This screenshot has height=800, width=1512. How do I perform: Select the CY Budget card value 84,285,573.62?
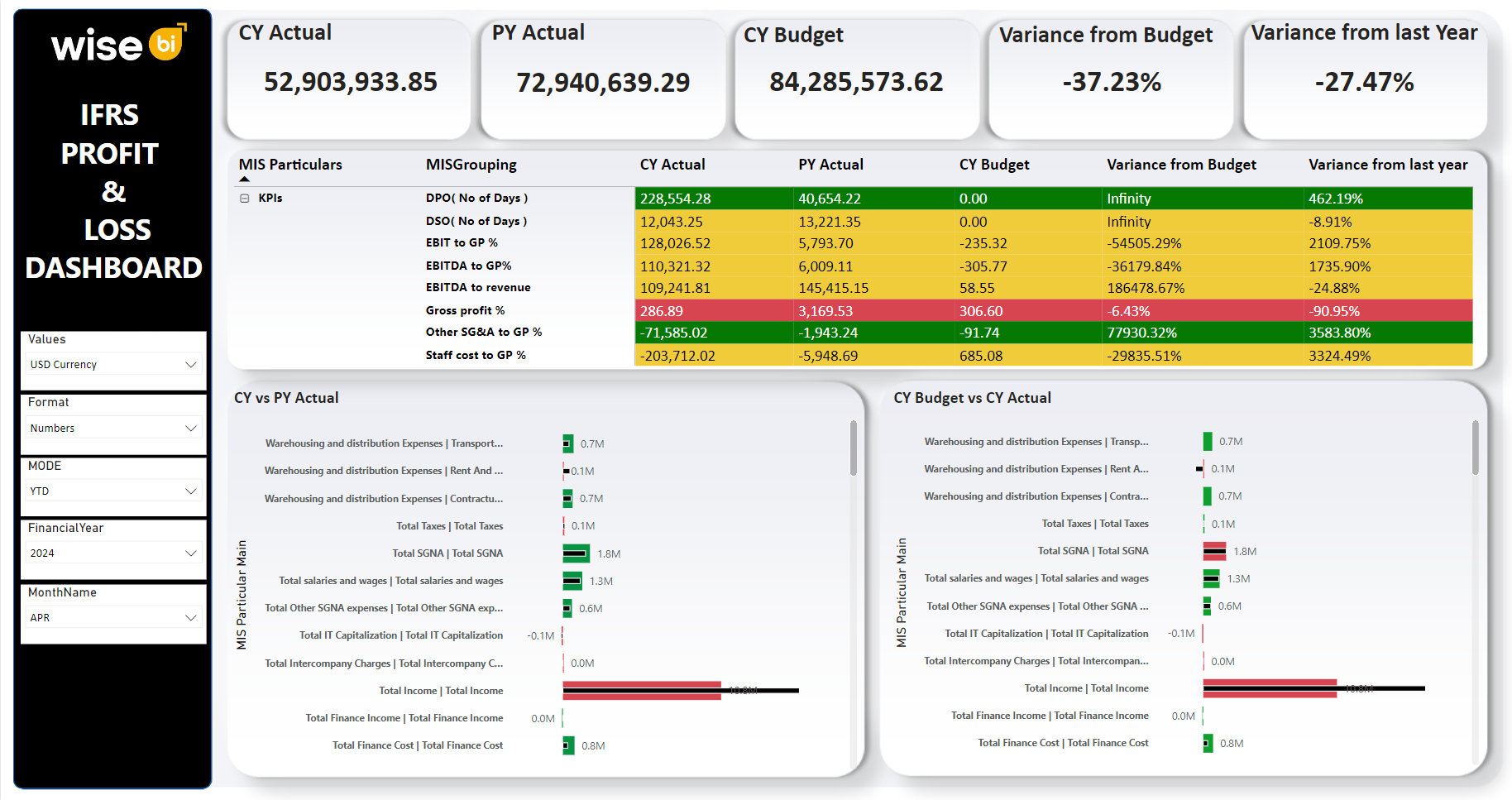pyautogui.click(x=856, y=82)
